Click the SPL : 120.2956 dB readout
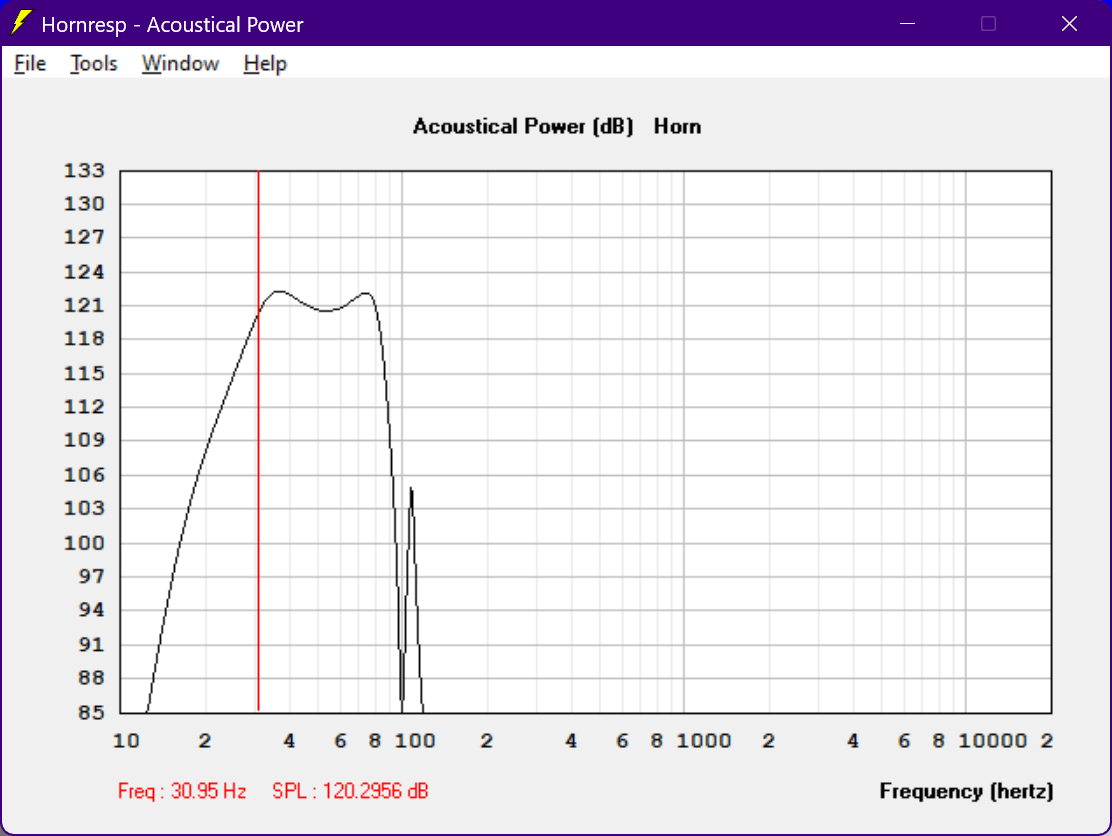This screenshot has width=1112, height=836. pos(350,791)
